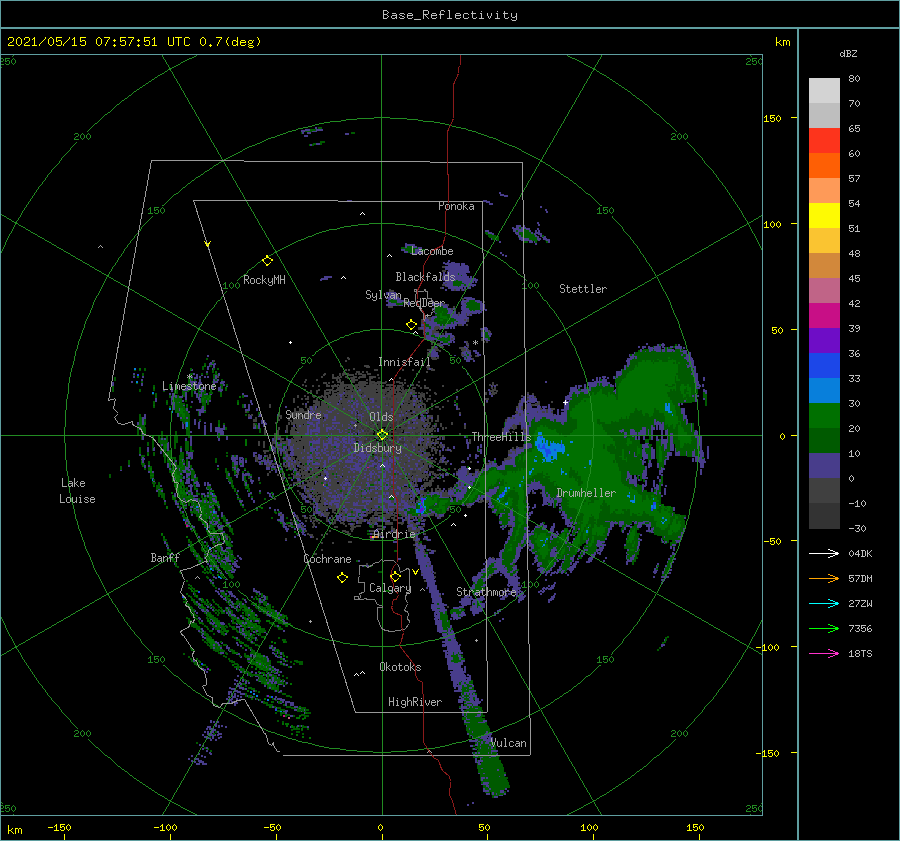Click the Innisfail city label

[x=404, y=362]
